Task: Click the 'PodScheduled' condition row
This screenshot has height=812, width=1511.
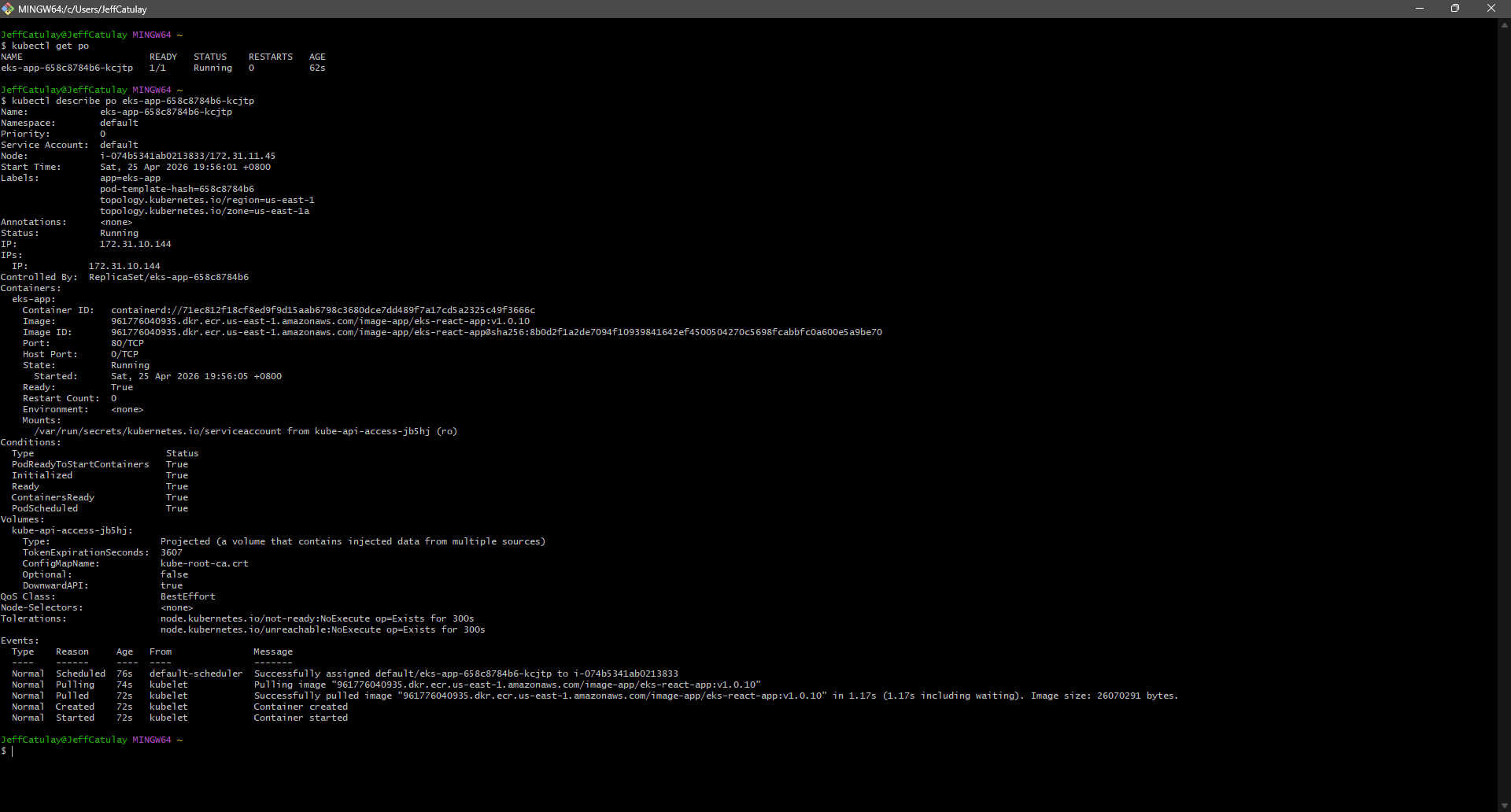Action: 100,508
